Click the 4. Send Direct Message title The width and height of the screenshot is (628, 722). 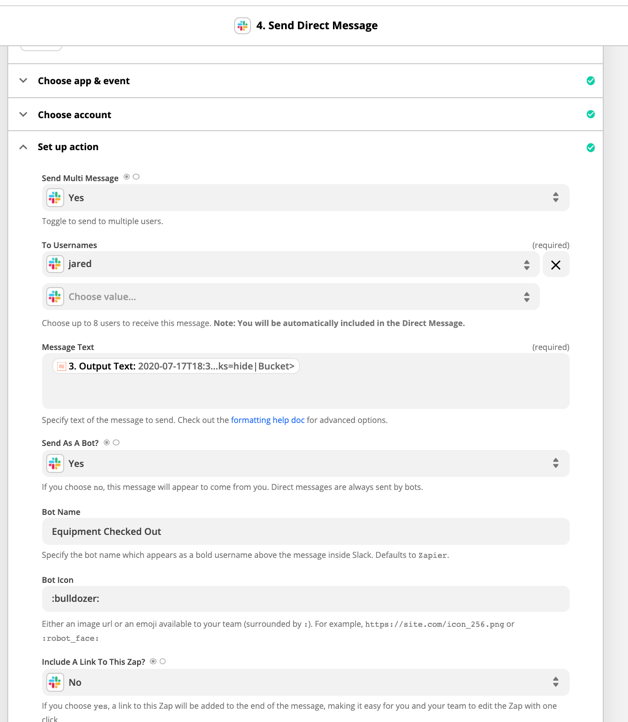[x=317, y=25]
